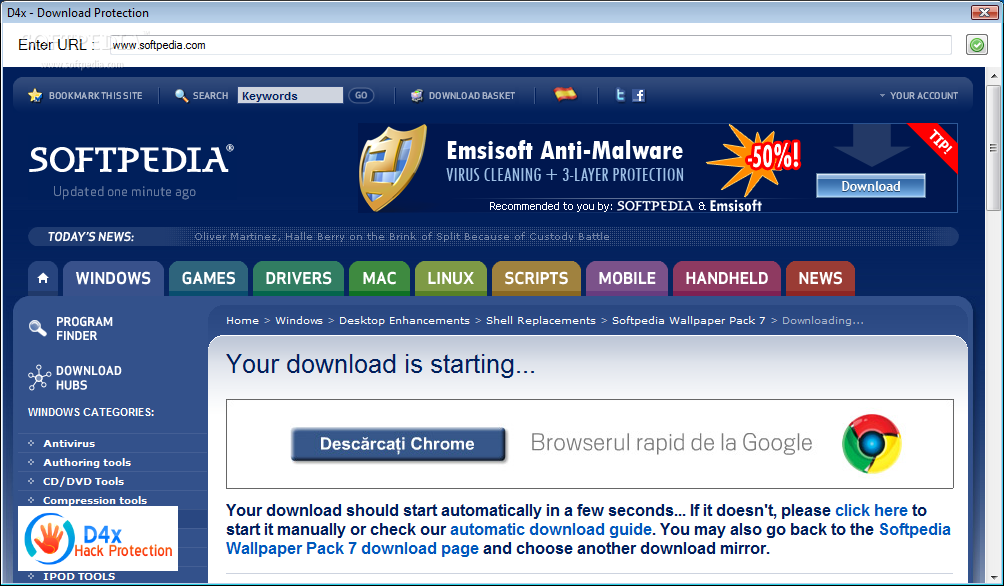The image size is (1004, 586).
Task: Click the Program Finder magnifier icon
Action: tap(38, 329)
